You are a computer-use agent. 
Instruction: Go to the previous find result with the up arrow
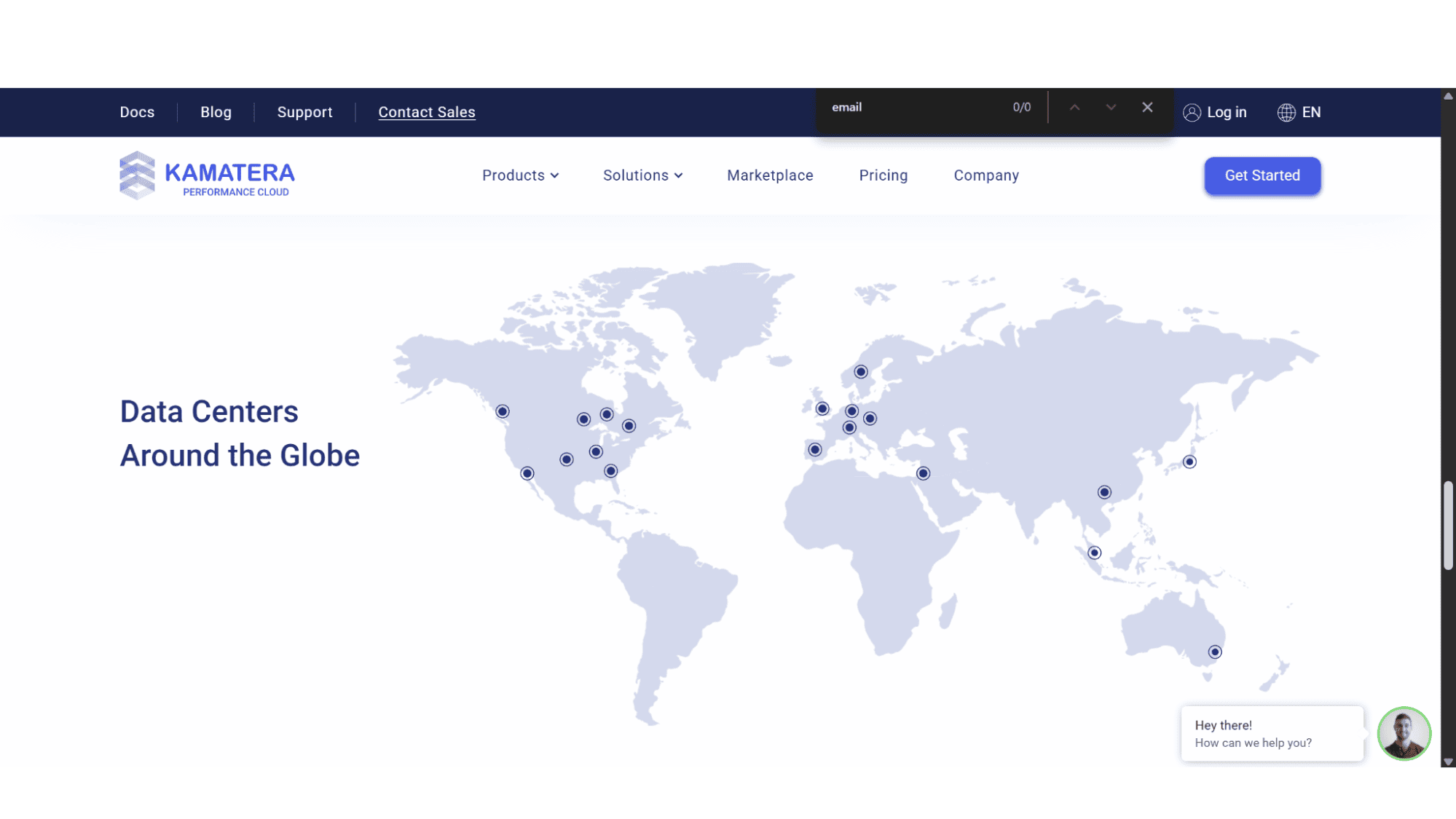pyautogui.click(x=1074, y=107)
